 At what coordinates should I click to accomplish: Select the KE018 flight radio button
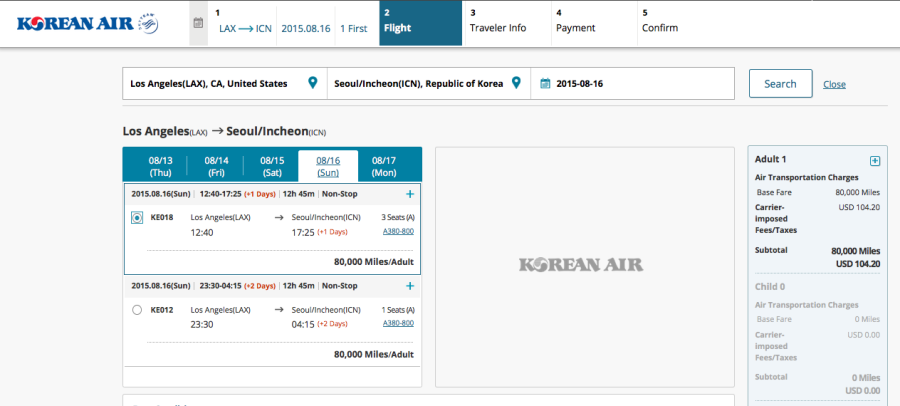[x=137, y=218]
